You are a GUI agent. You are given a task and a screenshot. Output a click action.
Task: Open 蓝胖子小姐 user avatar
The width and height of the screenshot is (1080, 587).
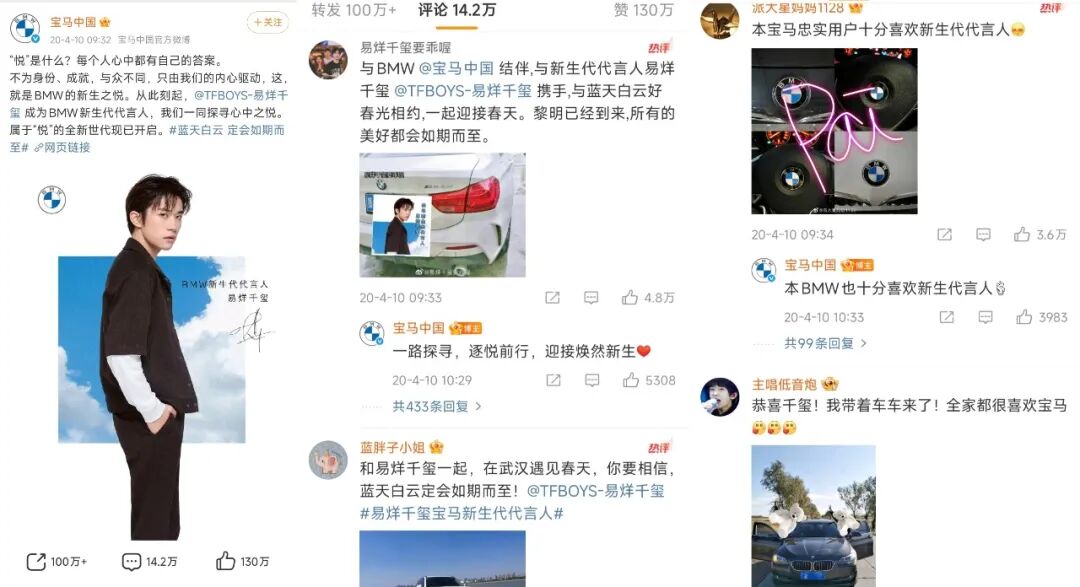[x=328, y=460]
